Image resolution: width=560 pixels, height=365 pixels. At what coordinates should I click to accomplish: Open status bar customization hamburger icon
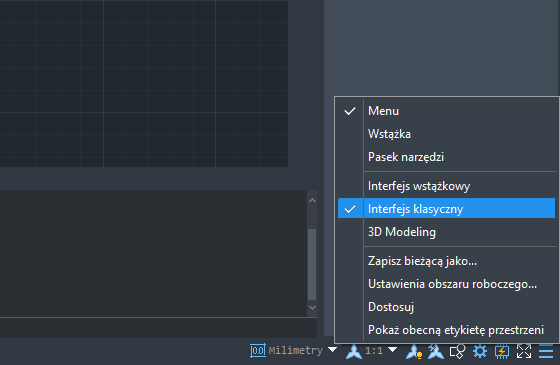[546, 351]
